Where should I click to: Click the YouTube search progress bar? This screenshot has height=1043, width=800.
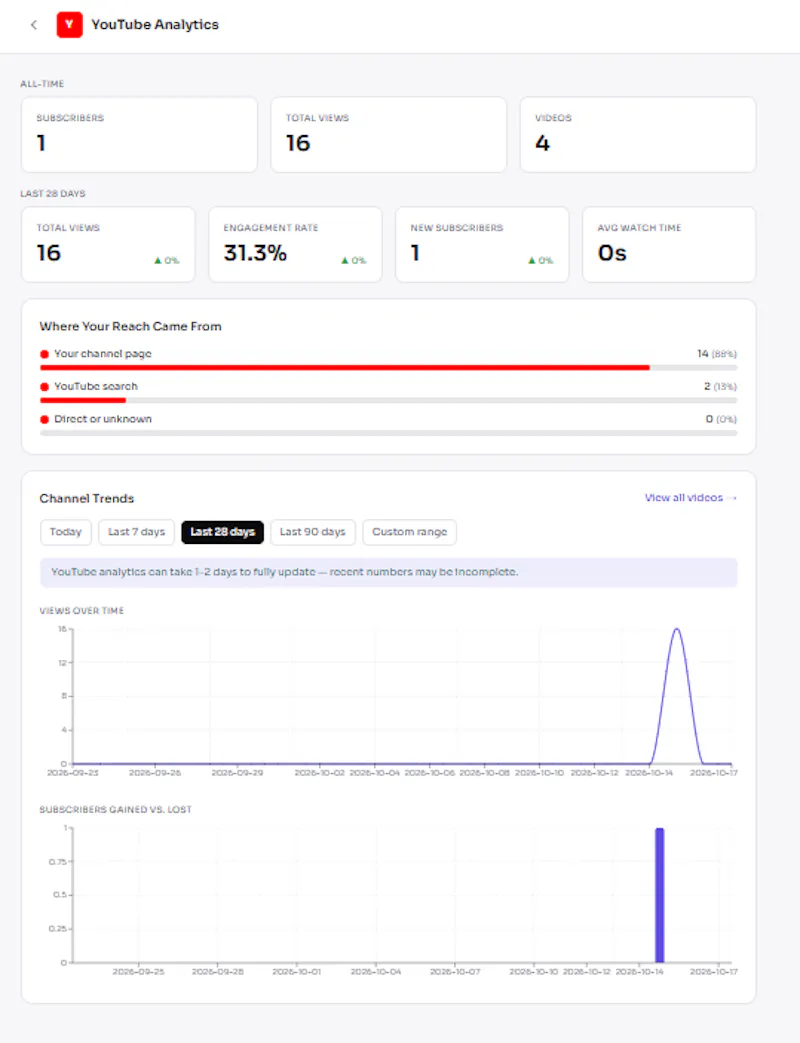pos(388,400)
